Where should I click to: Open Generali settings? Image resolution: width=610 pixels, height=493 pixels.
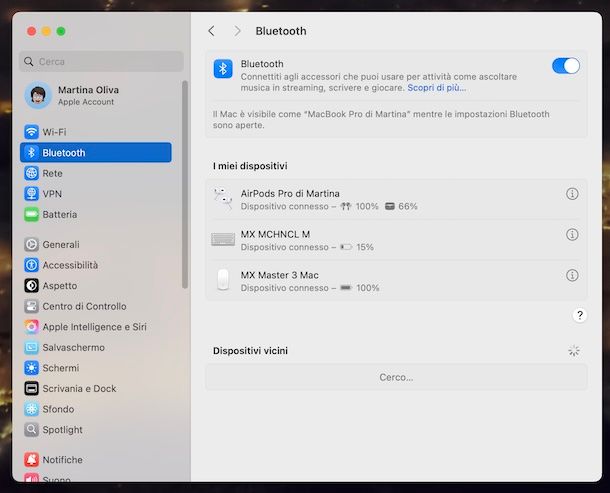pyautogui.click(x=95, y=244)
